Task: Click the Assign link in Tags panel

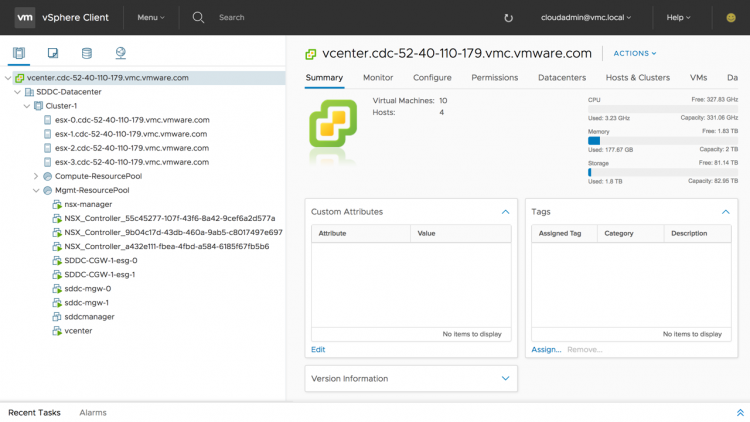Action: (546, 349)
